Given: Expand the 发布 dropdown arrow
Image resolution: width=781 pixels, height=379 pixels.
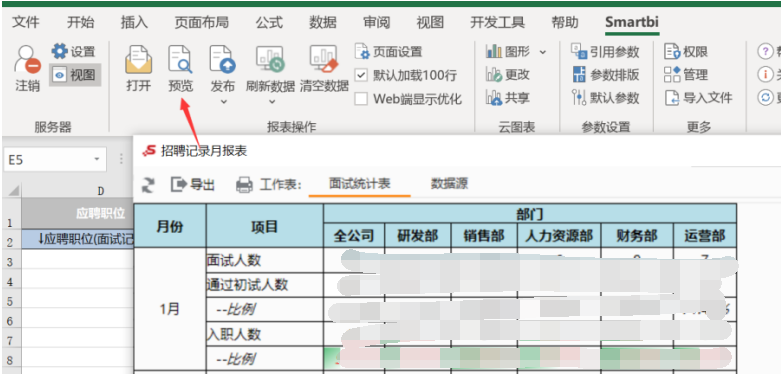Looking at the screenshot, I should (224, 102).
